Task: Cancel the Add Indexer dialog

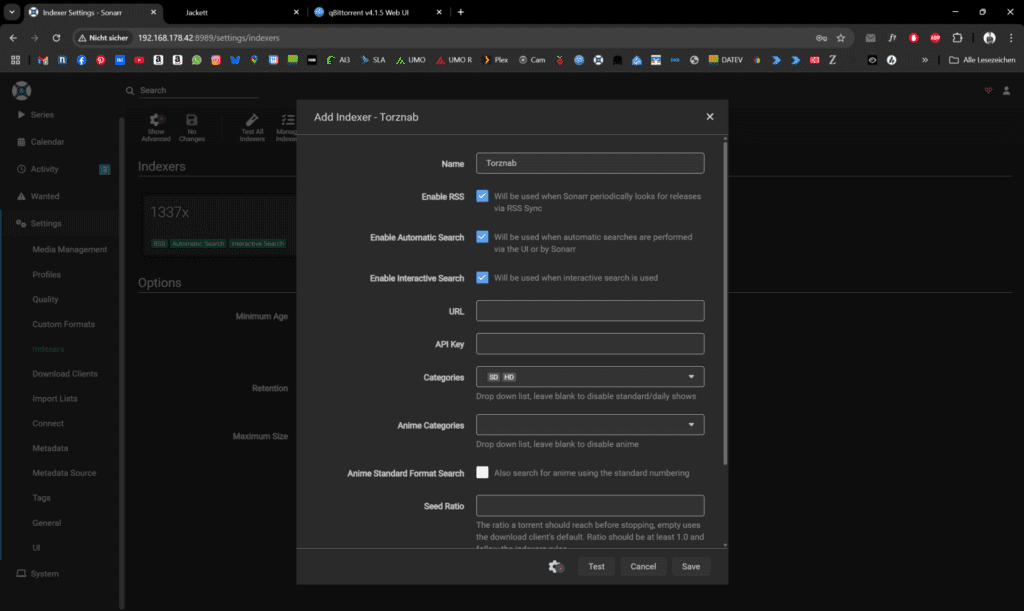Action: [643, 567]
